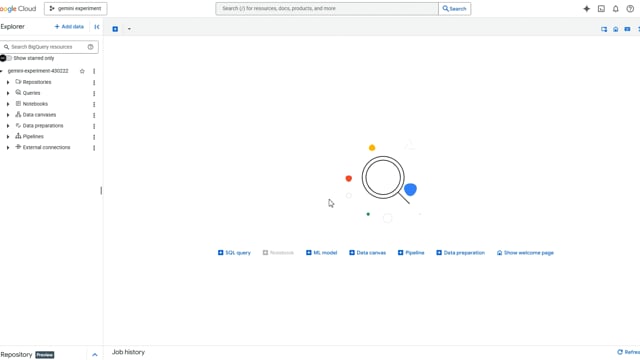
Task: Expand the Repository panel chevron
Action: (95, 355)
